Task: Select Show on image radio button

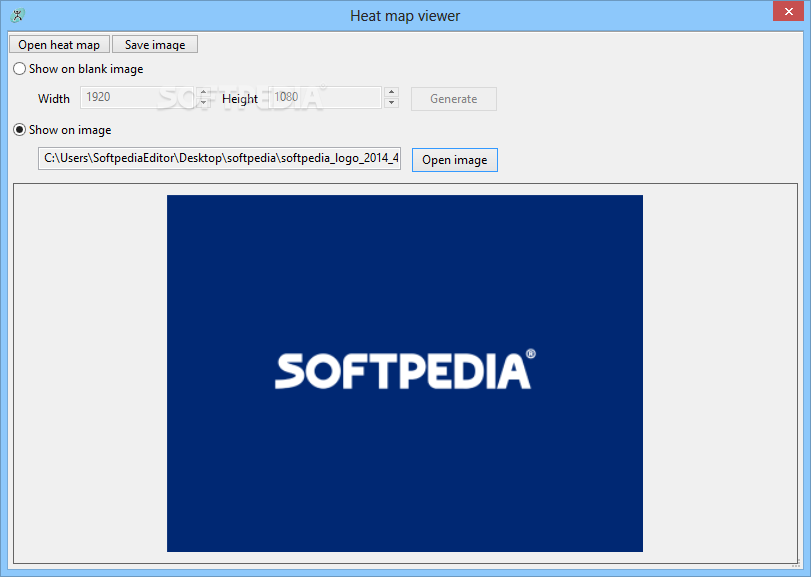Action: [20, 130]
